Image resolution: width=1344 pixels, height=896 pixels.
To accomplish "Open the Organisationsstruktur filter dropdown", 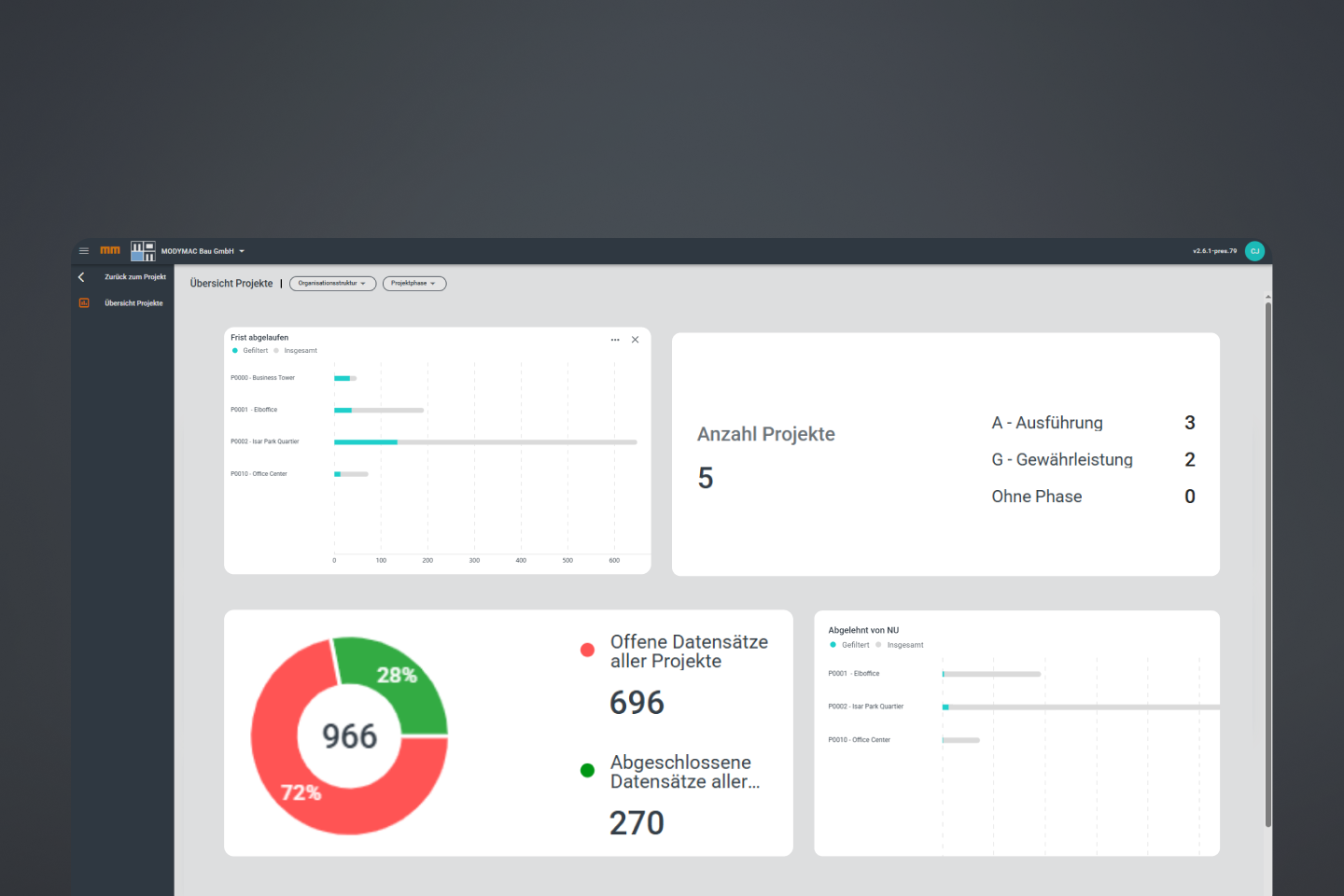I will (x=332, y=284).
